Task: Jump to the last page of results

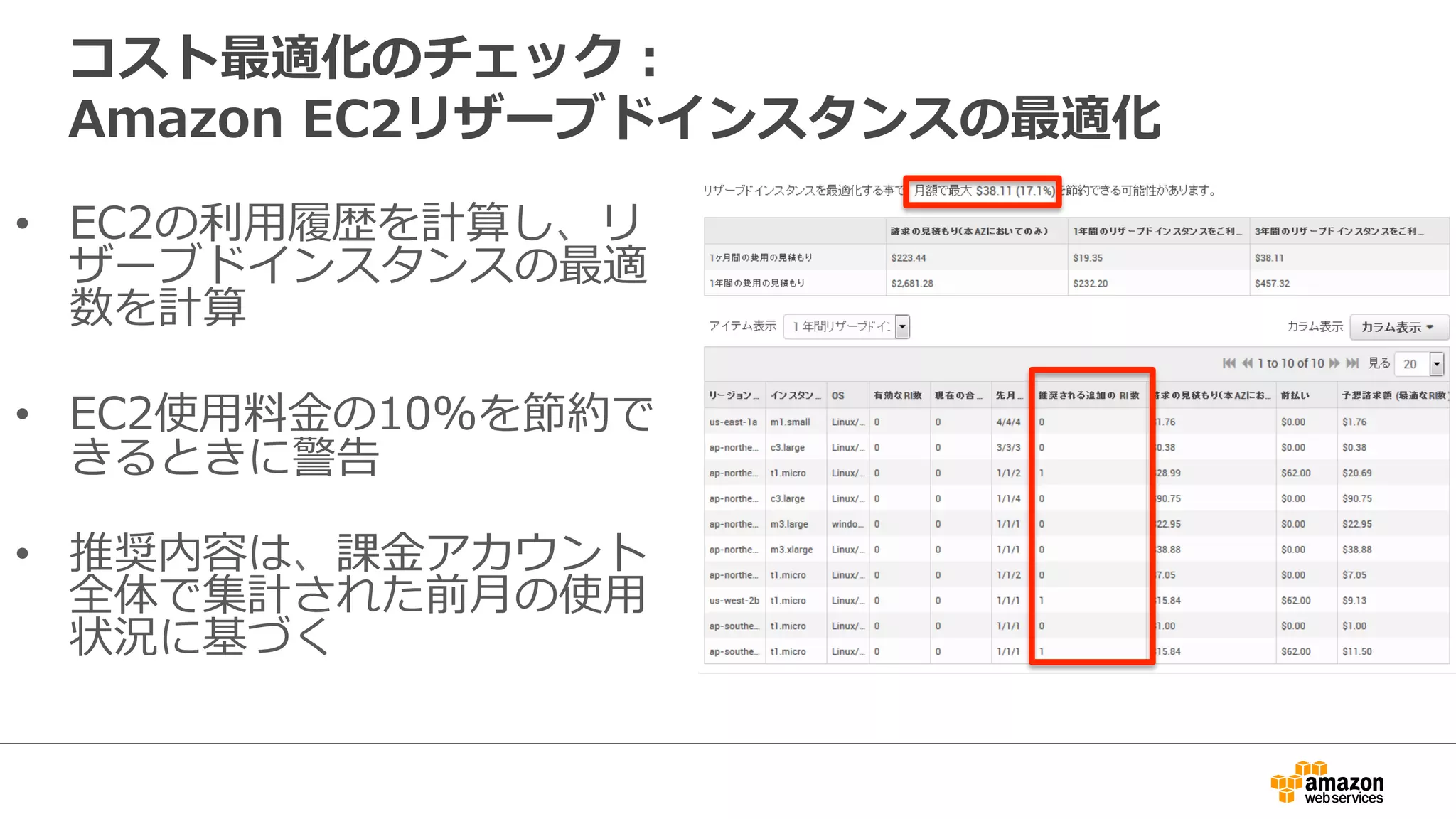Action: 1352,363
